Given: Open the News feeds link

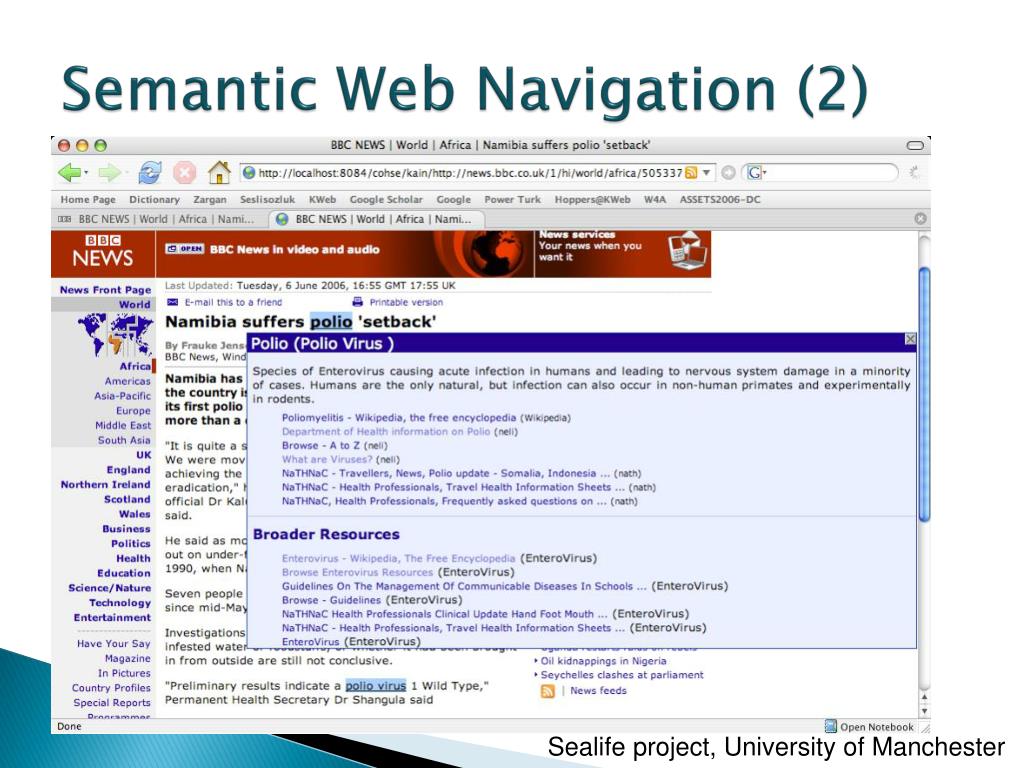Looking at the screenshot, I should click(x=598, y=690).
